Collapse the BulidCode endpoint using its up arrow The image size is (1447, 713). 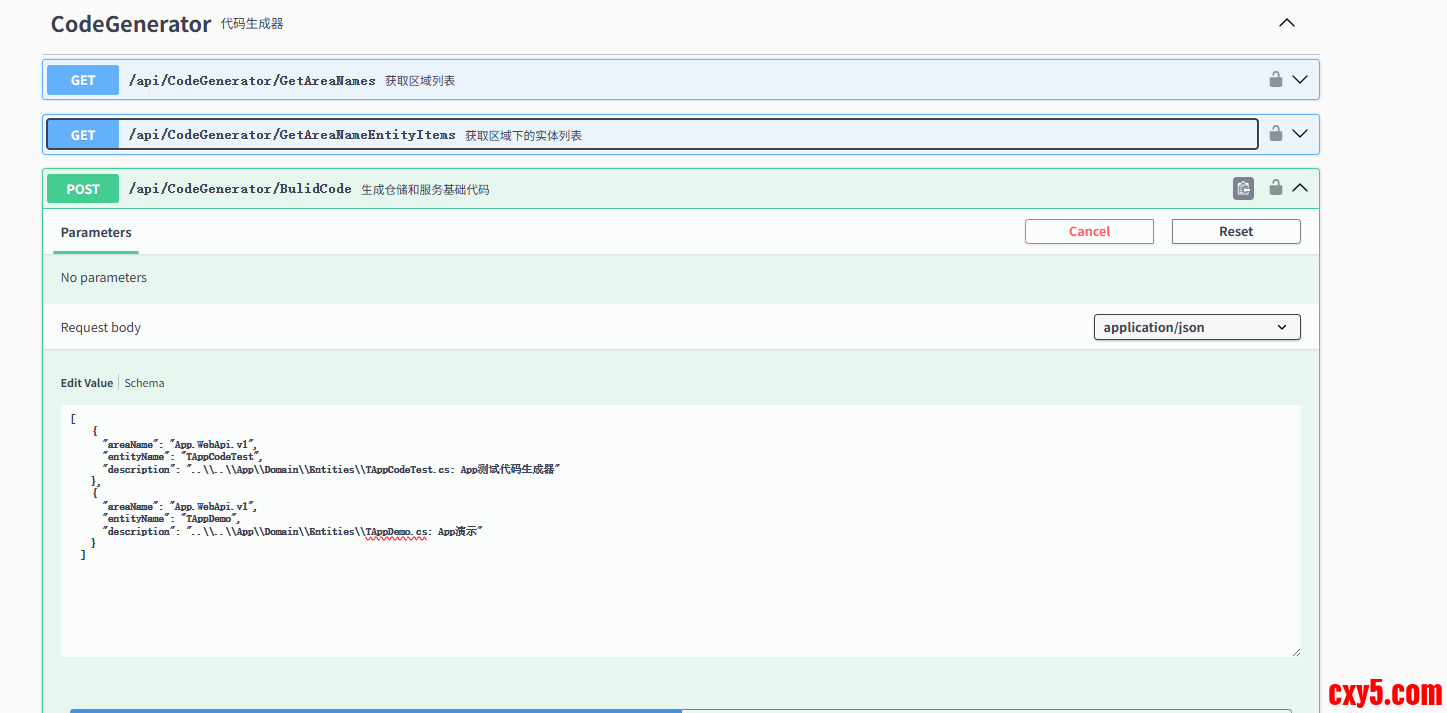pos(1300,187)
